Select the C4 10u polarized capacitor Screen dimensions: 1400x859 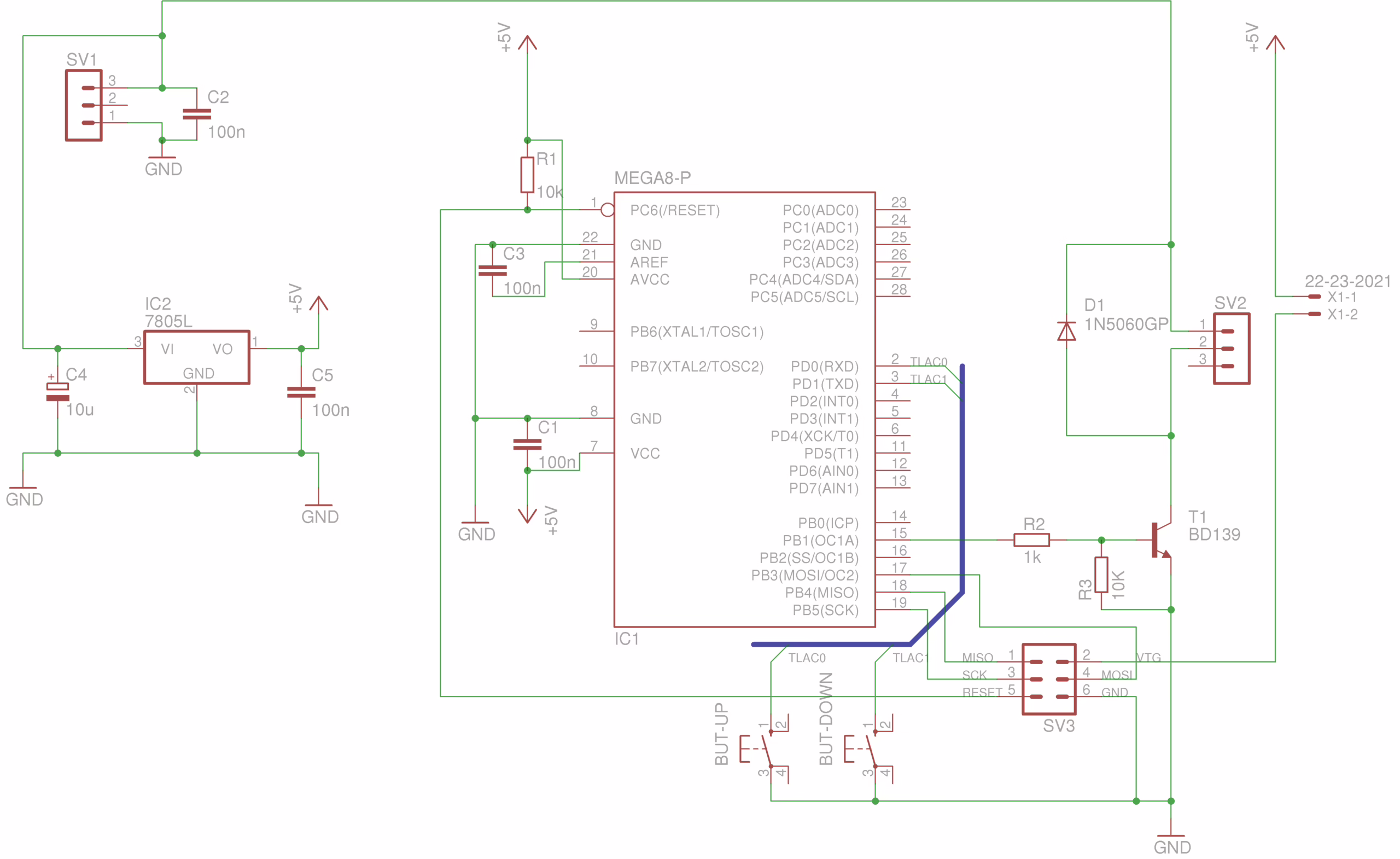[x=57, y=392]
